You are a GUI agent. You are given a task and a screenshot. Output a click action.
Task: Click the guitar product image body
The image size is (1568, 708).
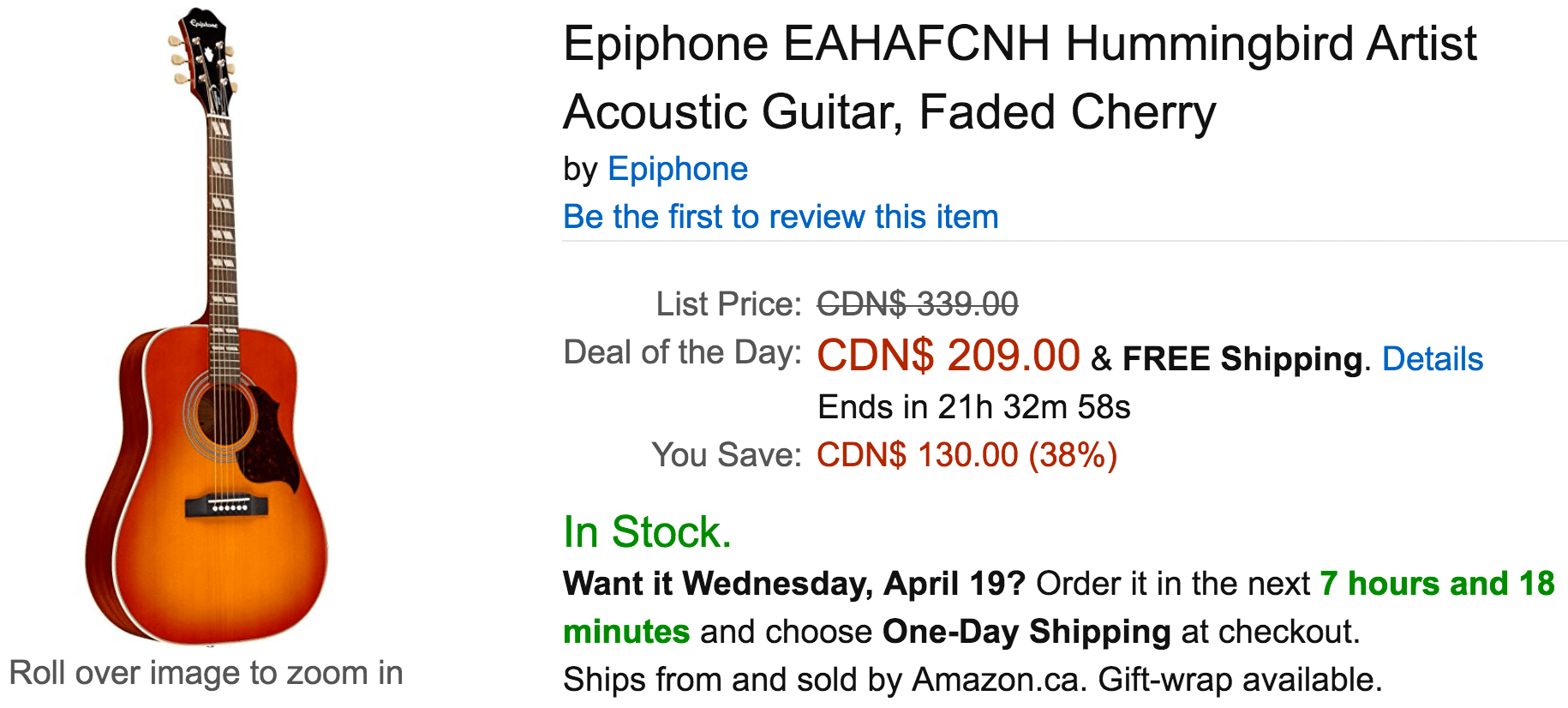[x=206, y=489]
